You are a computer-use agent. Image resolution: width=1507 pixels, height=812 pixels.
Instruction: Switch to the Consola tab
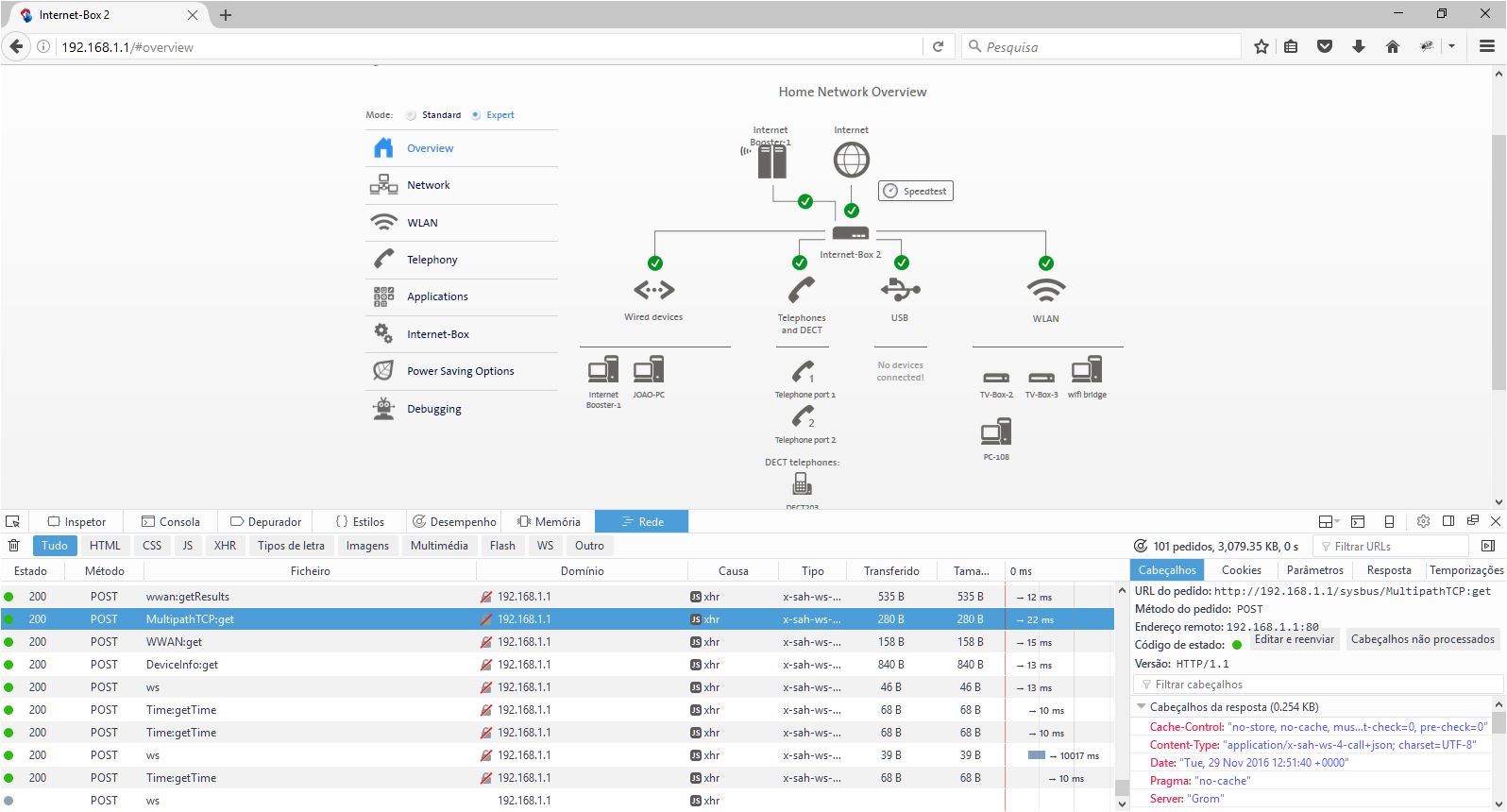pos(171,521)
